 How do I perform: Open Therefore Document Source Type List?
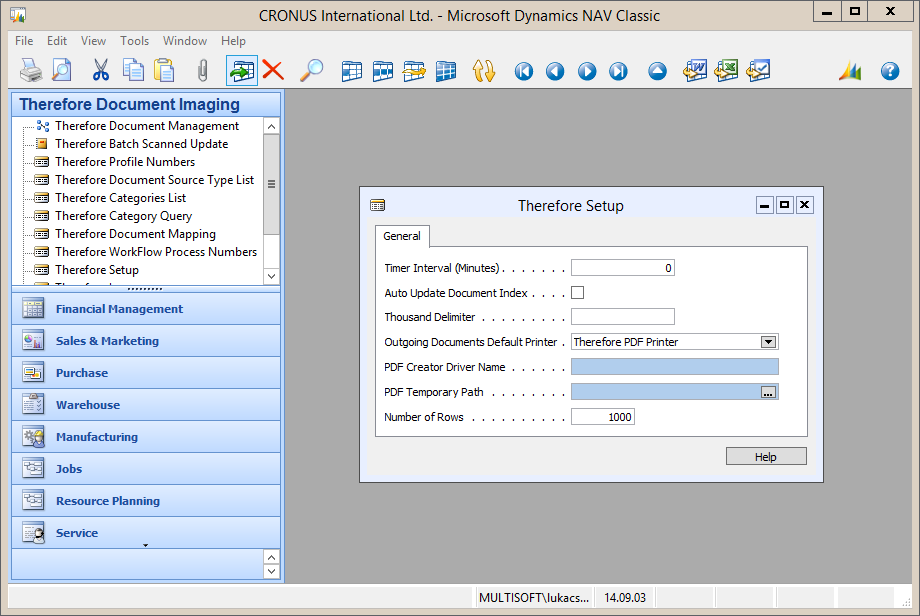click(154, 180)
